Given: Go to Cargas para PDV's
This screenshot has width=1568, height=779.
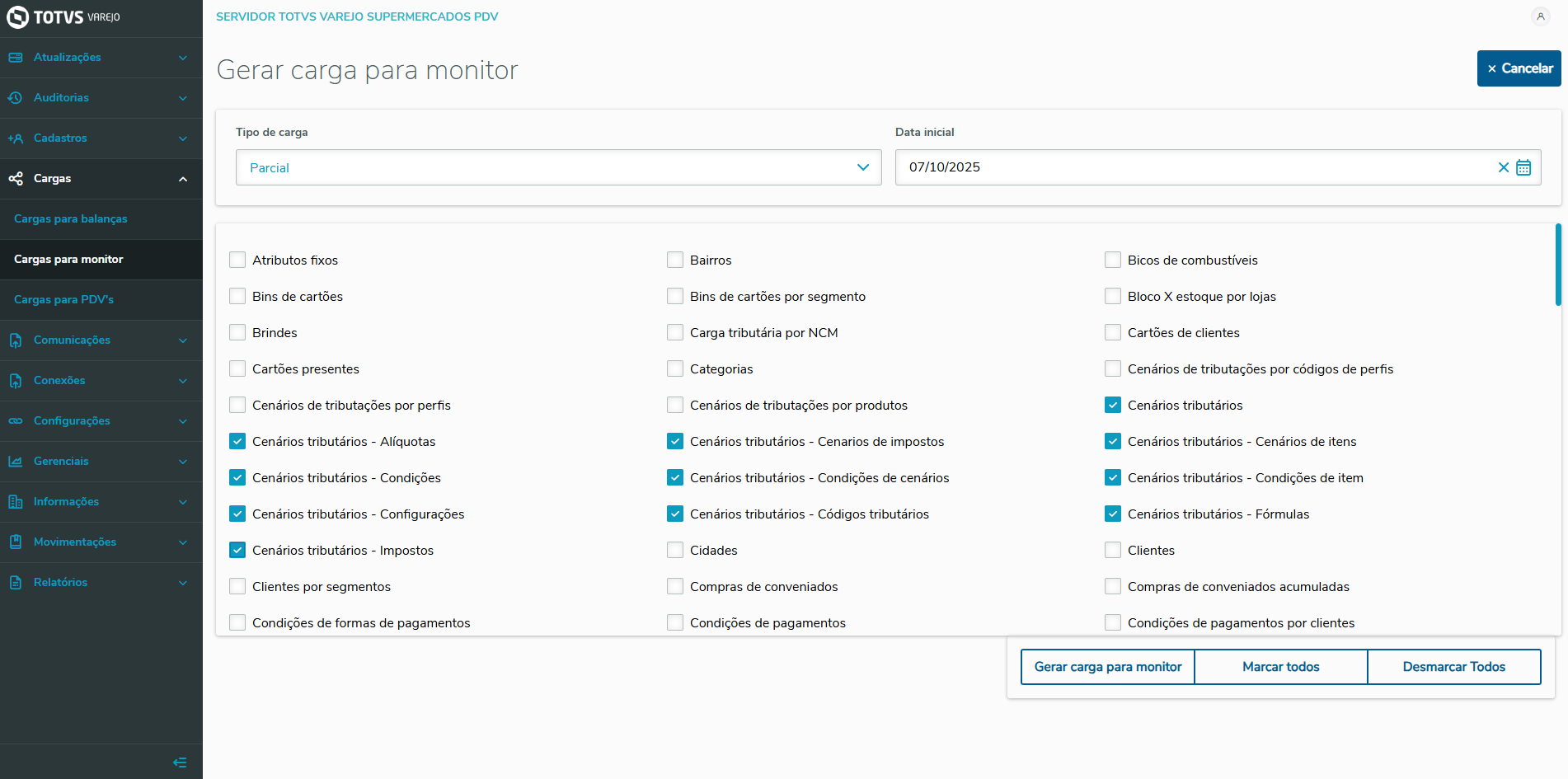Looking at the screenshot, I should click(64, 300).
